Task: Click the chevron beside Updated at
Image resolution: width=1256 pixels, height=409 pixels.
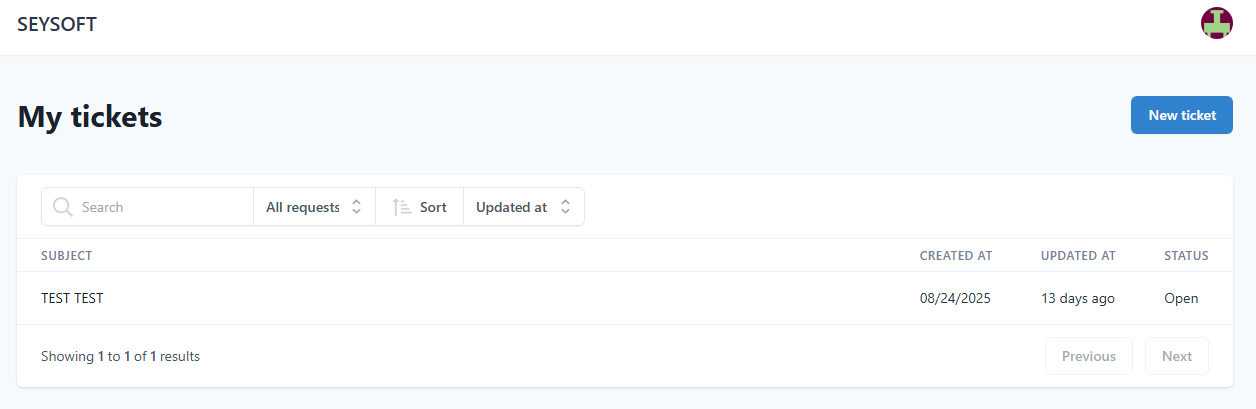Action: point(565,207)
